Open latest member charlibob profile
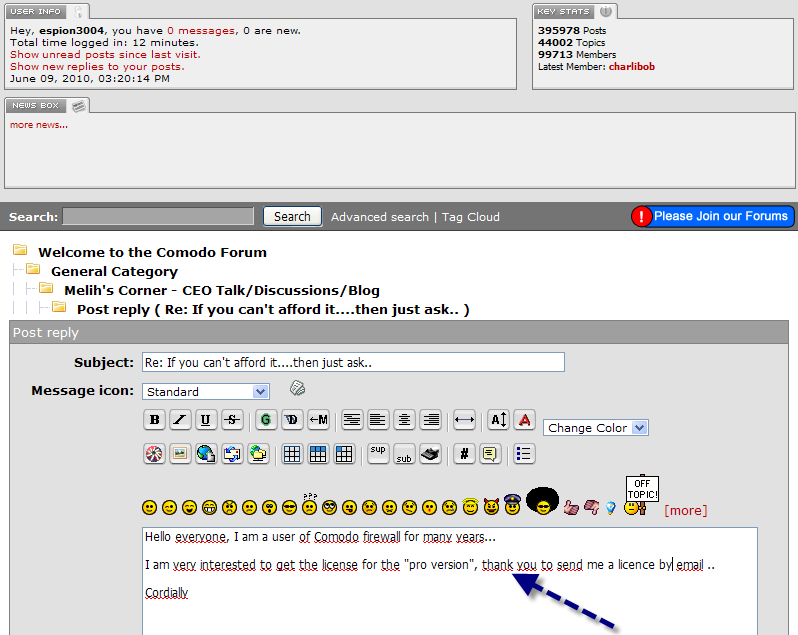Image resolution: width=798 pixels, height=635 pixels. click(632, 67)
